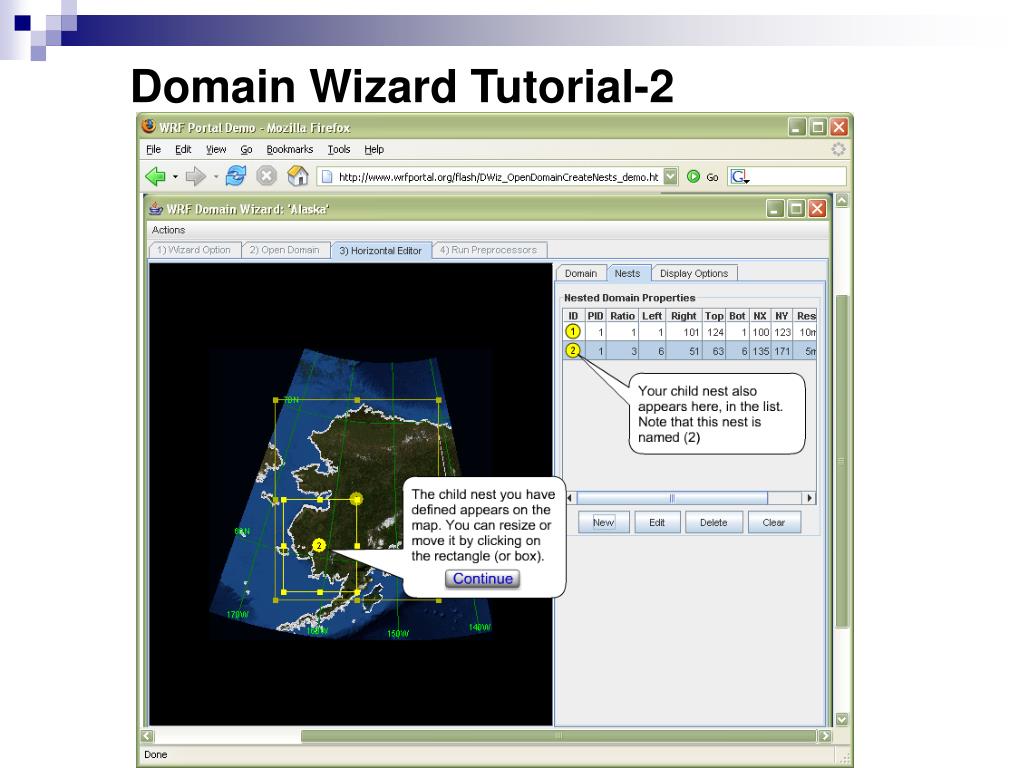The width and height of the screenshot is (1024, 768).
Task: Click the New nest button
Action: (x=603, y=522)
